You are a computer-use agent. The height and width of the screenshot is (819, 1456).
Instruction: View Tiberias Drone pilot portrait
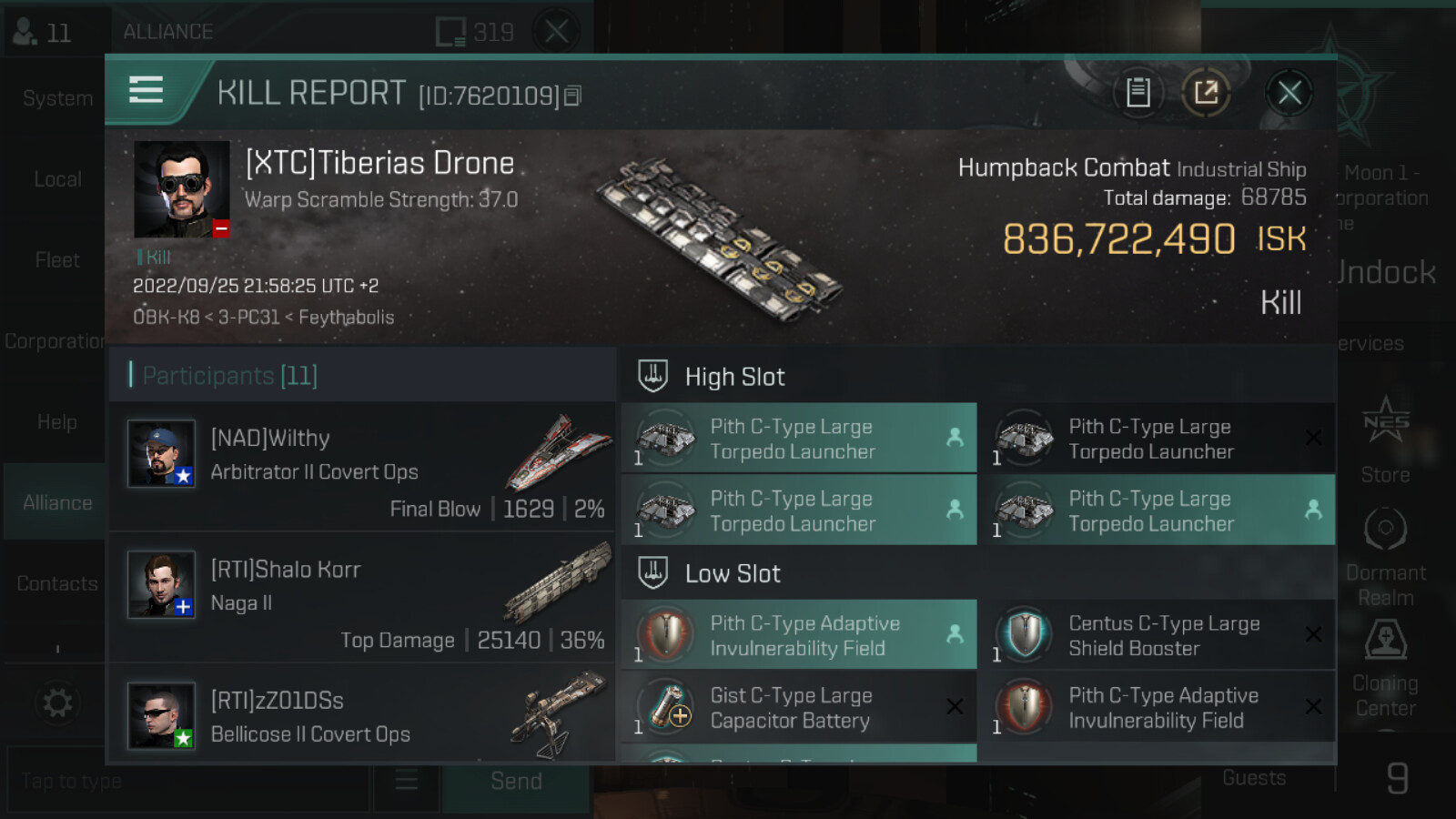coord(182,189)
